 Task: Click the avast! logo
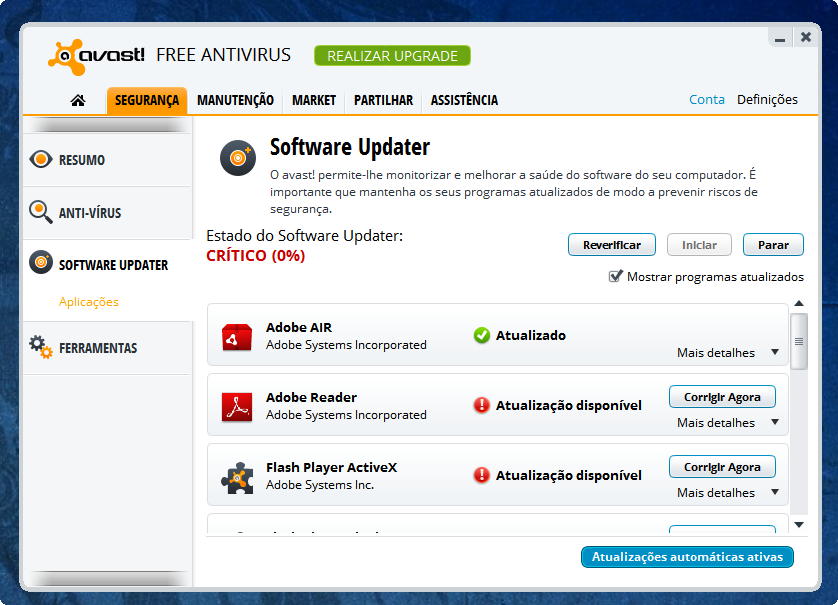coord(96,56)
